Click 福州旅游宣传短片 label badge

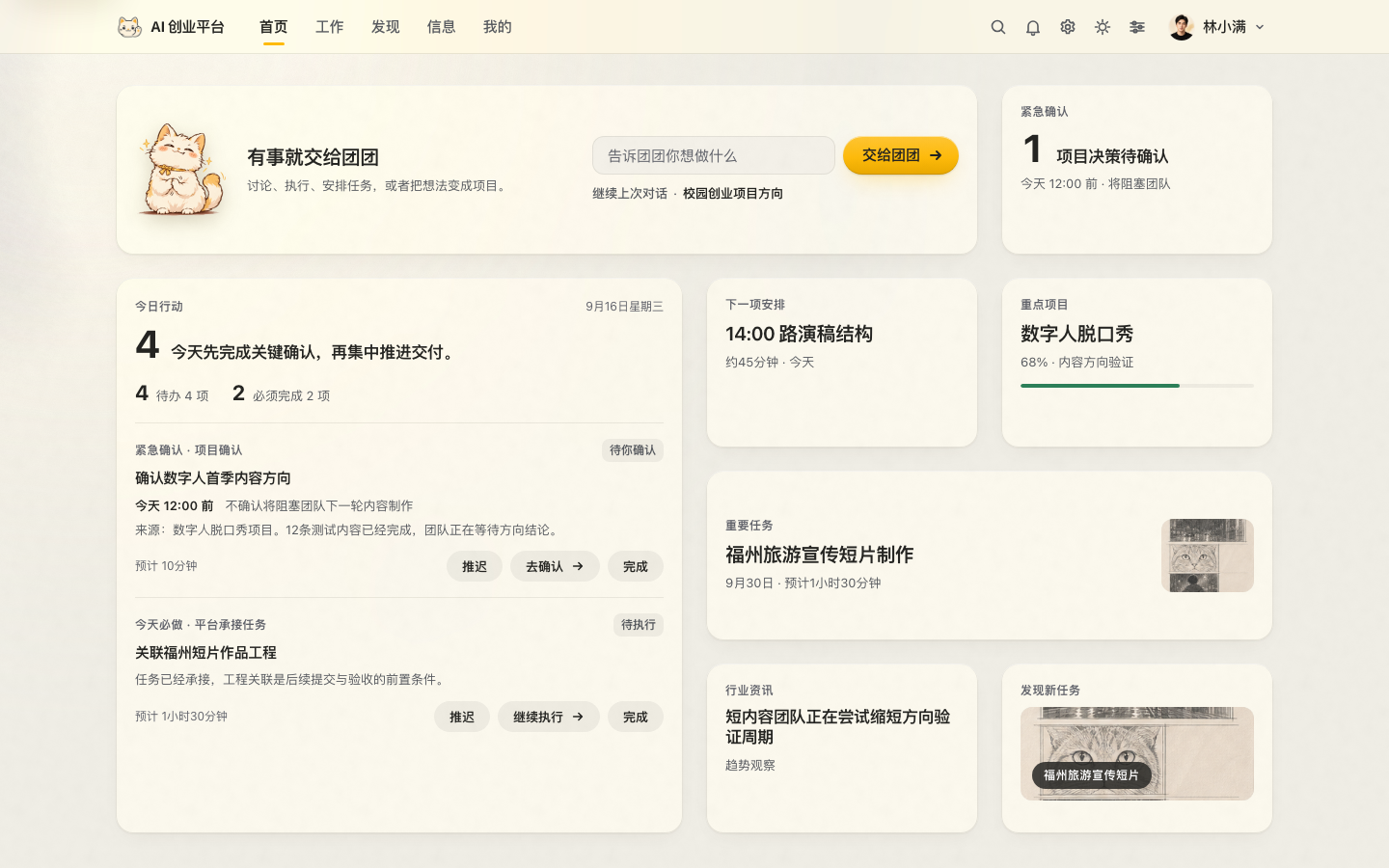[1092, 775]
